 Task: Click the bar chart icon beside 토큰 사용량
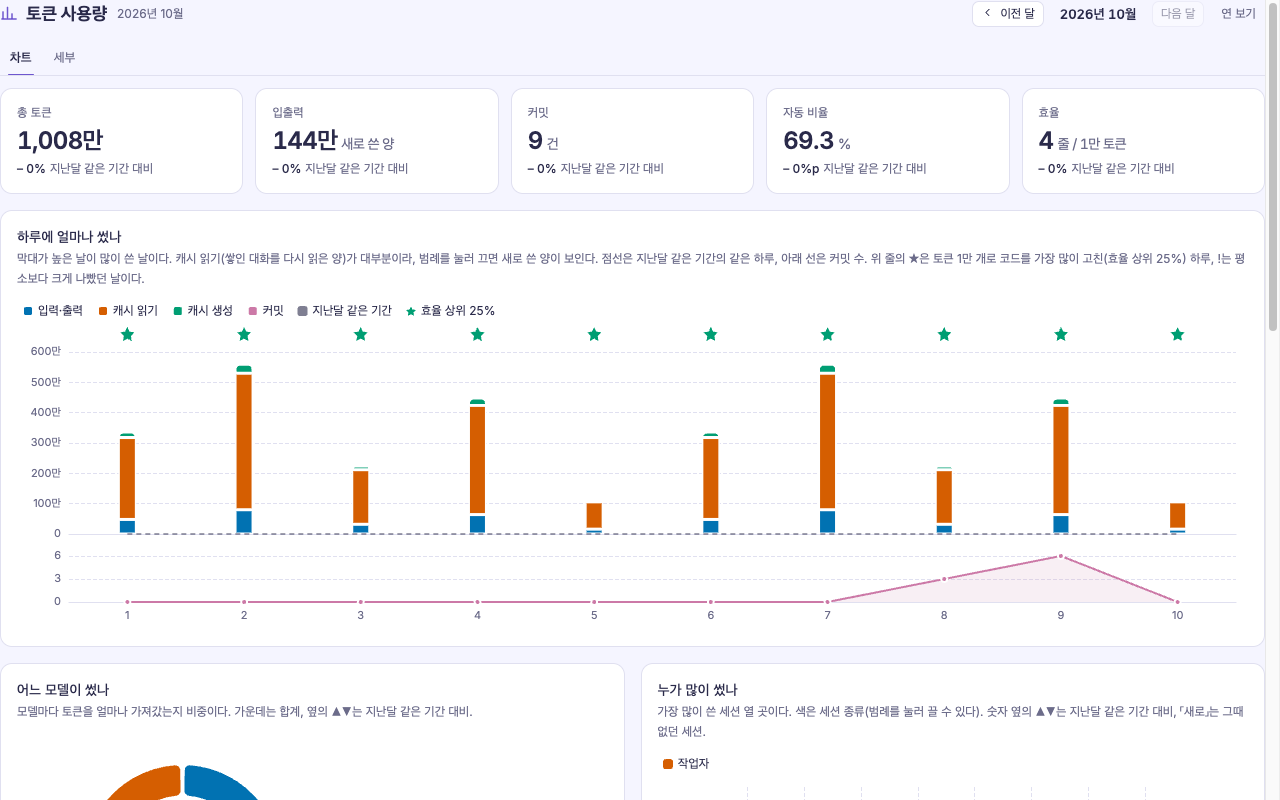[9, 14]
